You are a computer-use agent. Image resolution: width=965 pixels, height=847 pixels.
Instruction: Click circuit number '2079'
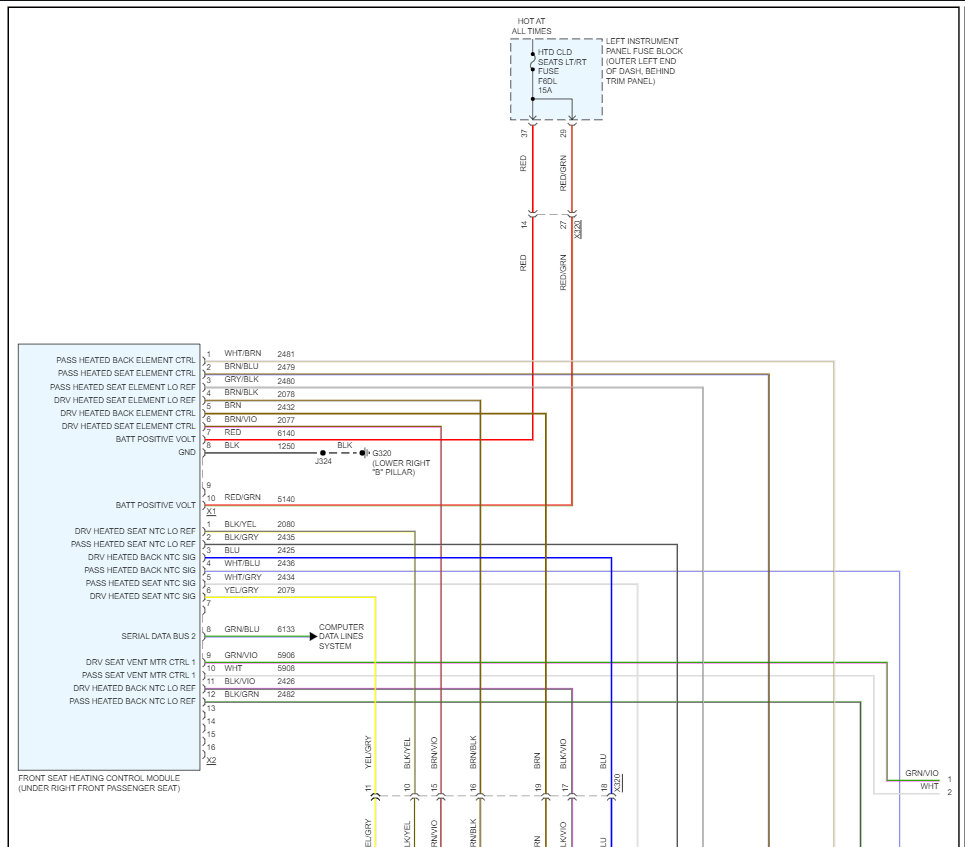(286, 590)
